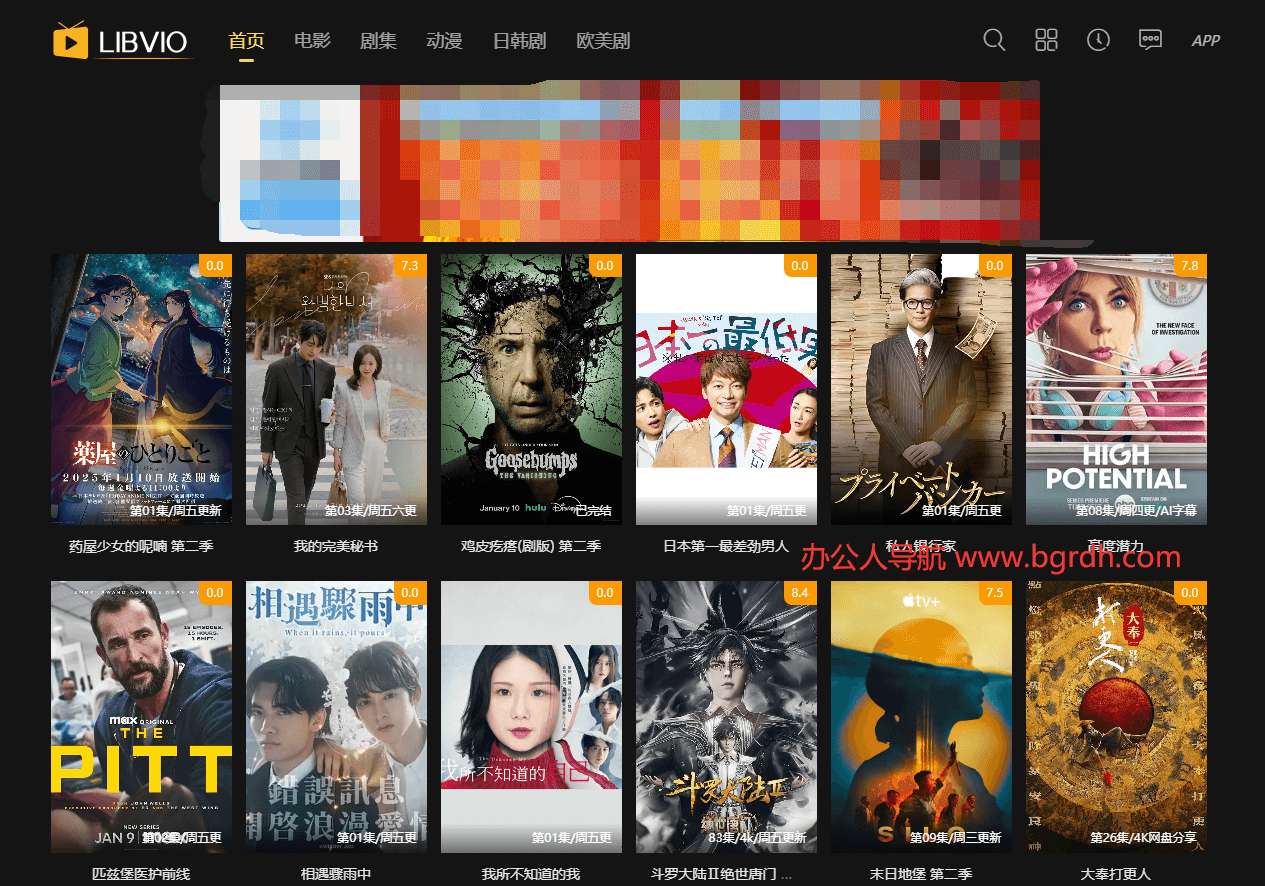Viewport: 1265px width, 886px height.
Task: Open the Goosebumps poster thumbnail
Action: click(x=531, y=389)
